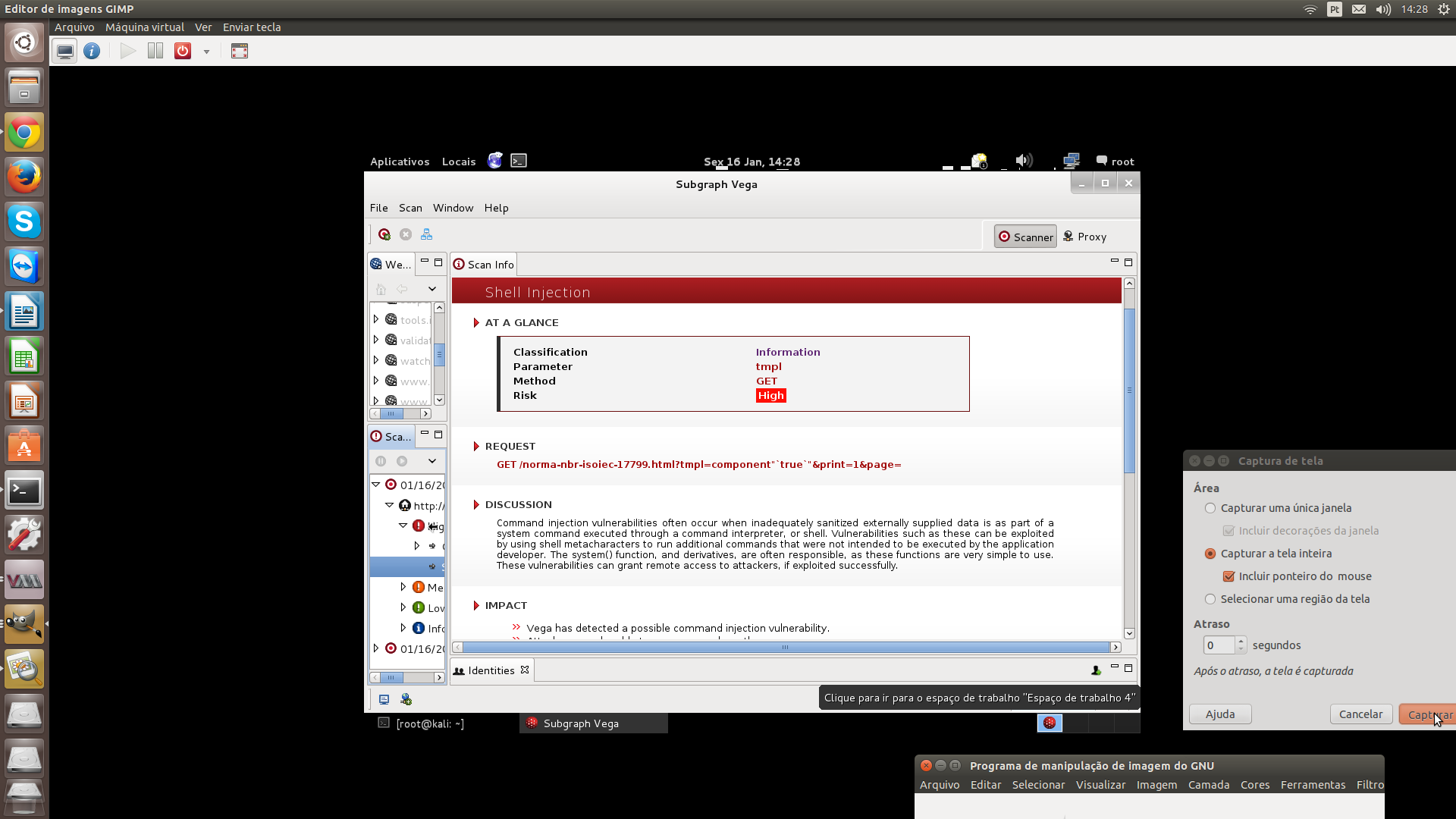Expand the second 01/16 scan node

tap(376, 648)
